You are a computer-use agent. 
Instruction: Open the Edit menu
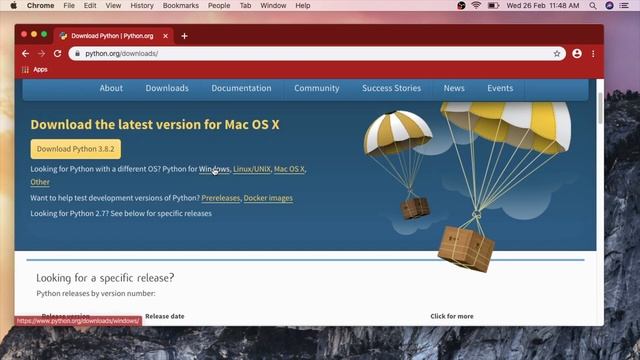point(90,5)
